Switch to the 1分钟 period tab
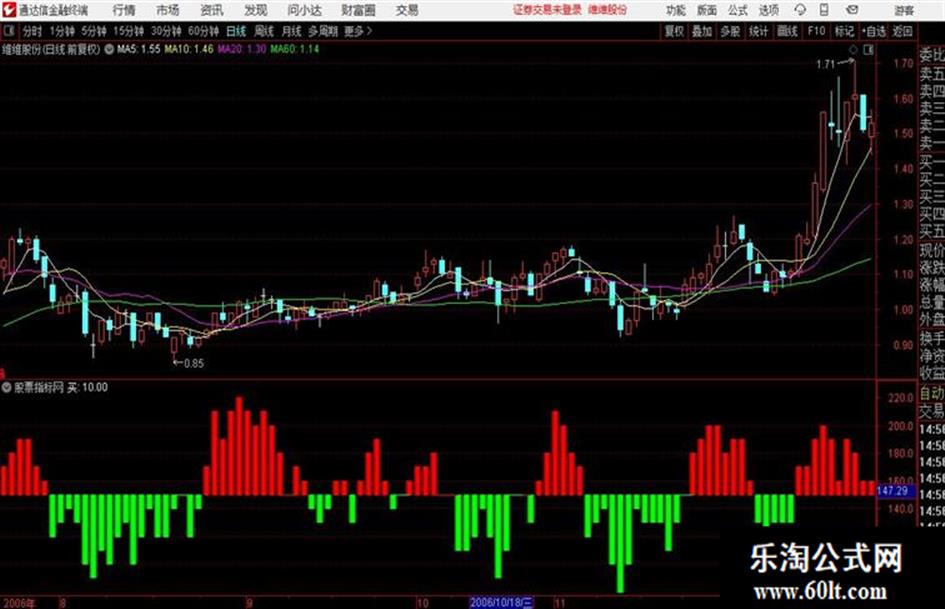 [x=62, y=31]
